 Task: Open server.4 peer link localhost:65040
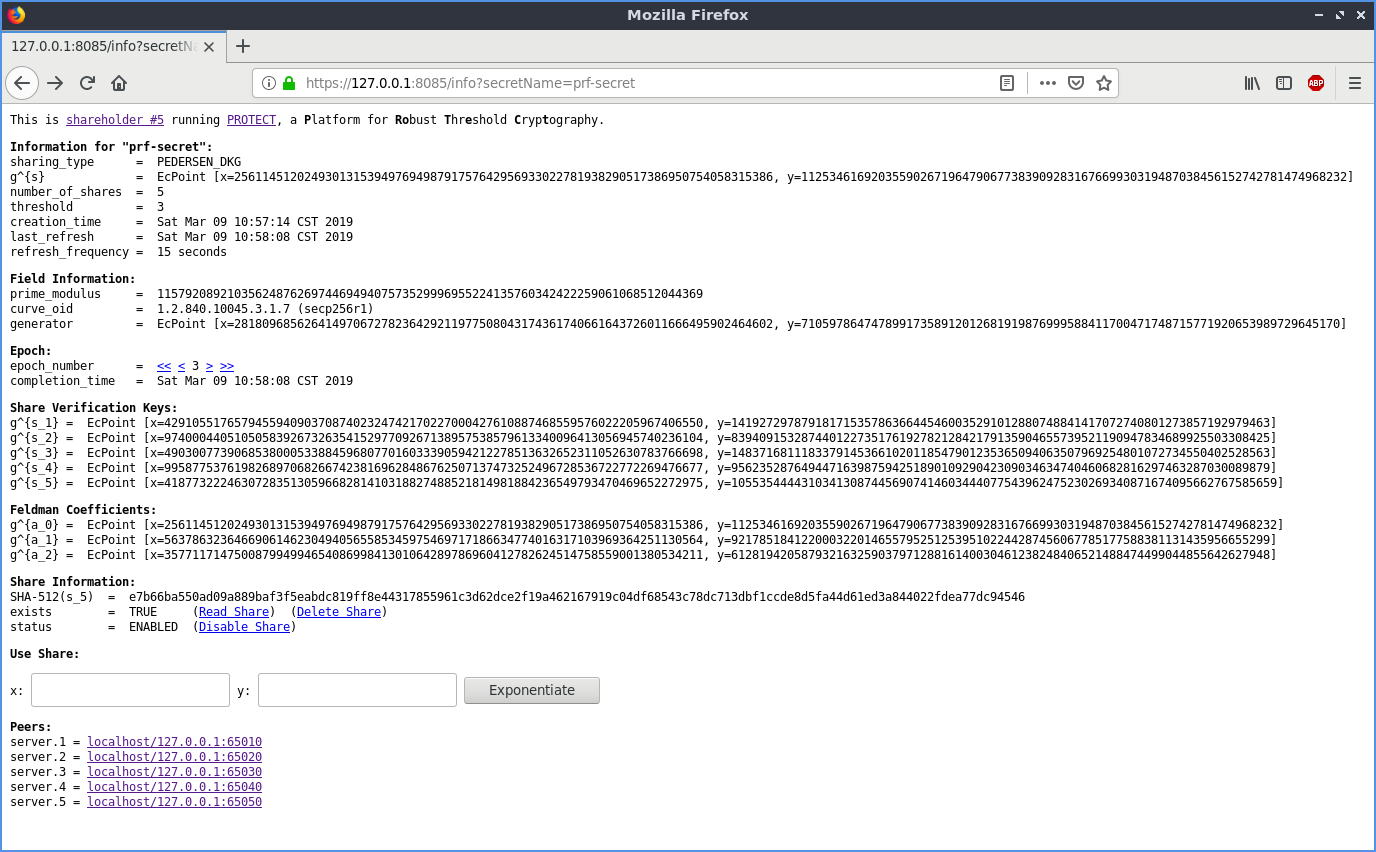[x=174, y=787]
